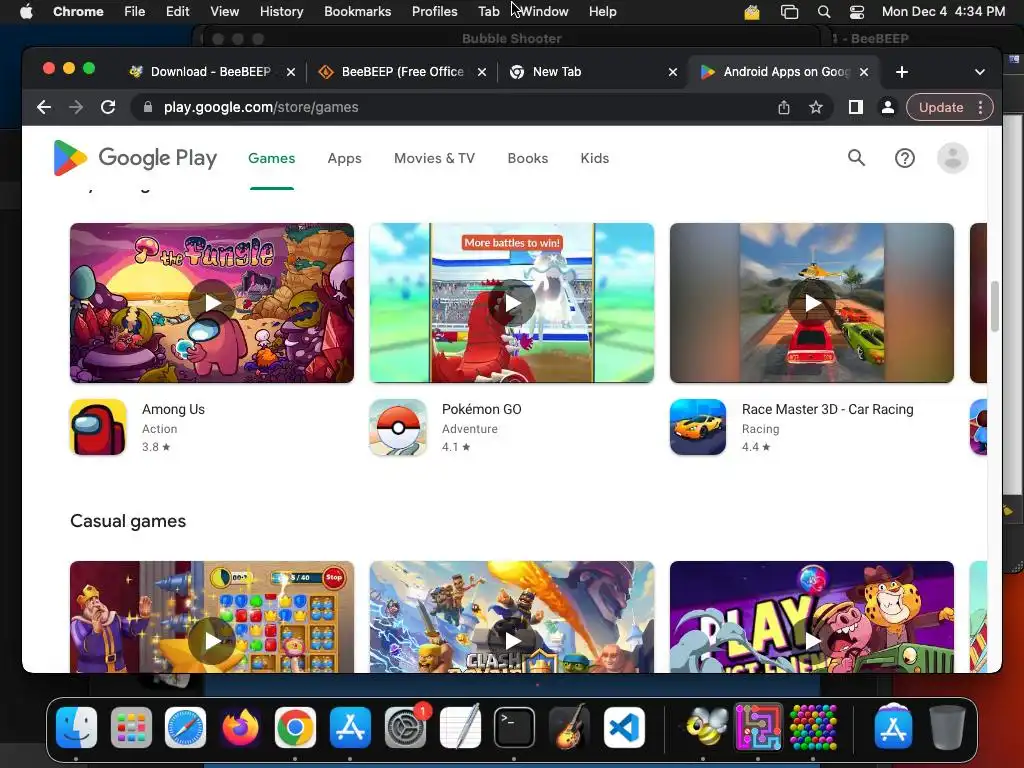
Task: Open the Help center icon
Action: point(904,157)
